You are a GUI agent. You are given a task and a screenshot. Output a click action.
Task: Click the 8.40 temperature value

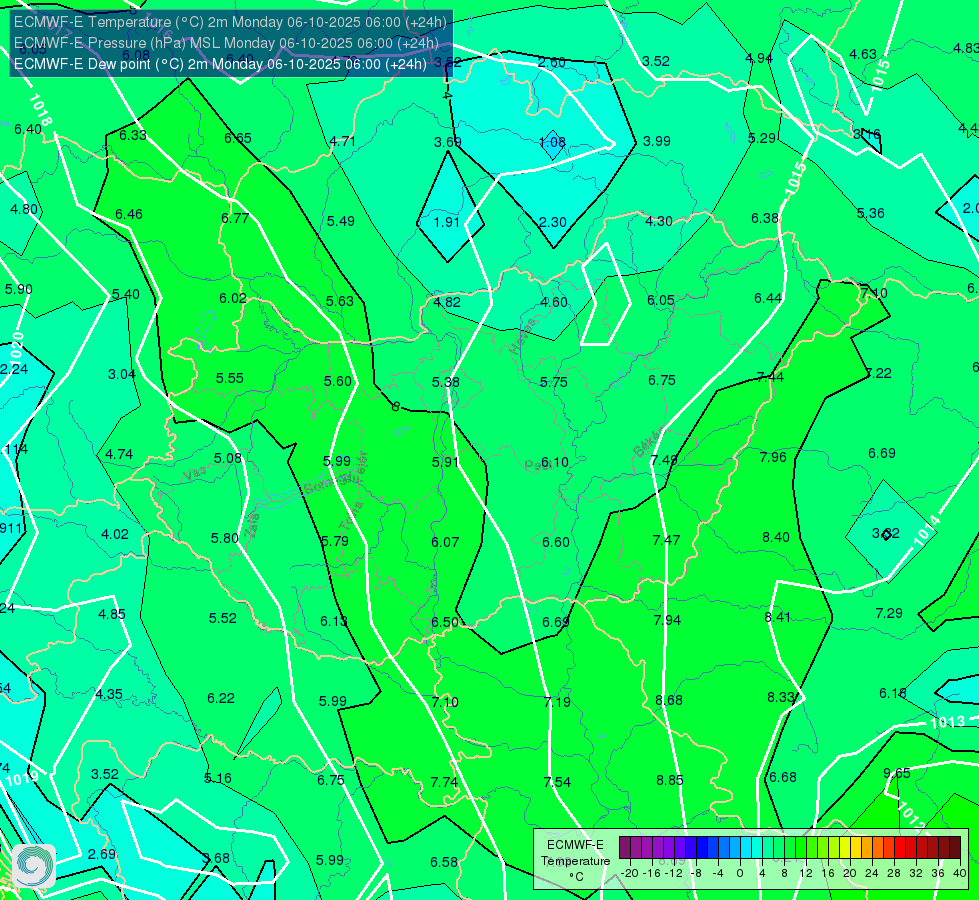coord(775,537)
